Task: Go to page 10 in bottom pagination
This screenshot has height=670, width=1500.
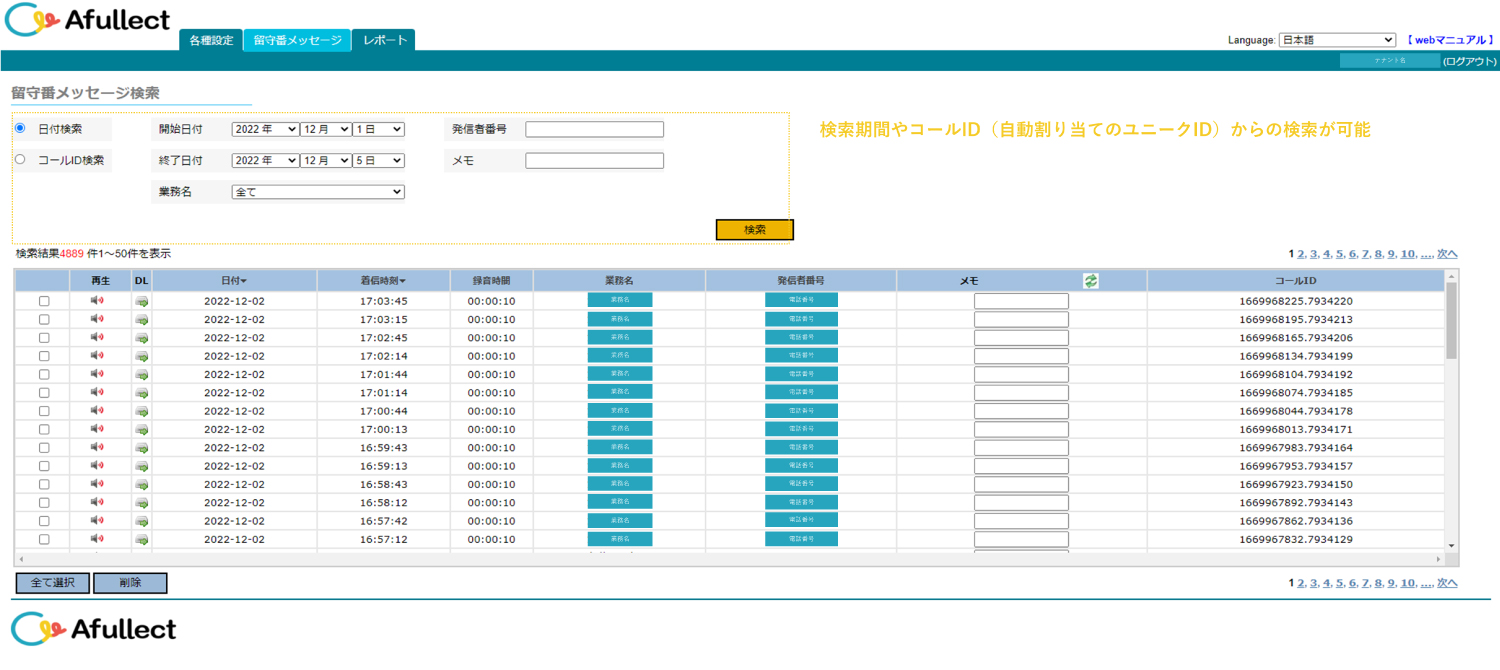Action: (1408, 583)
